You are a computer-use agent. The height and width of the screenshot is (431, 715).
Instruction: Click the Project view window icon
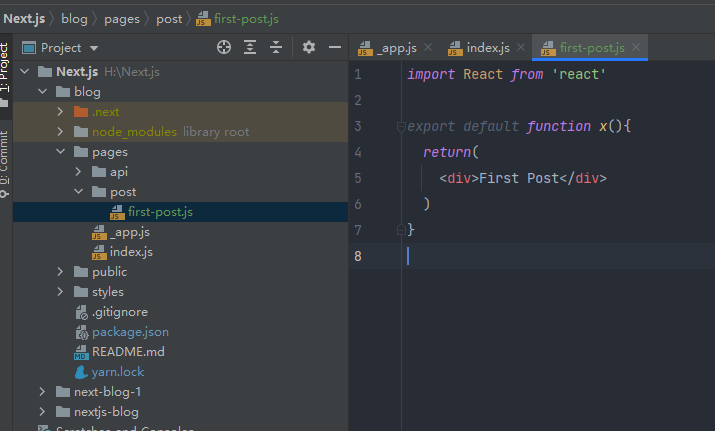pyautogui.click(x=29, y=47)
